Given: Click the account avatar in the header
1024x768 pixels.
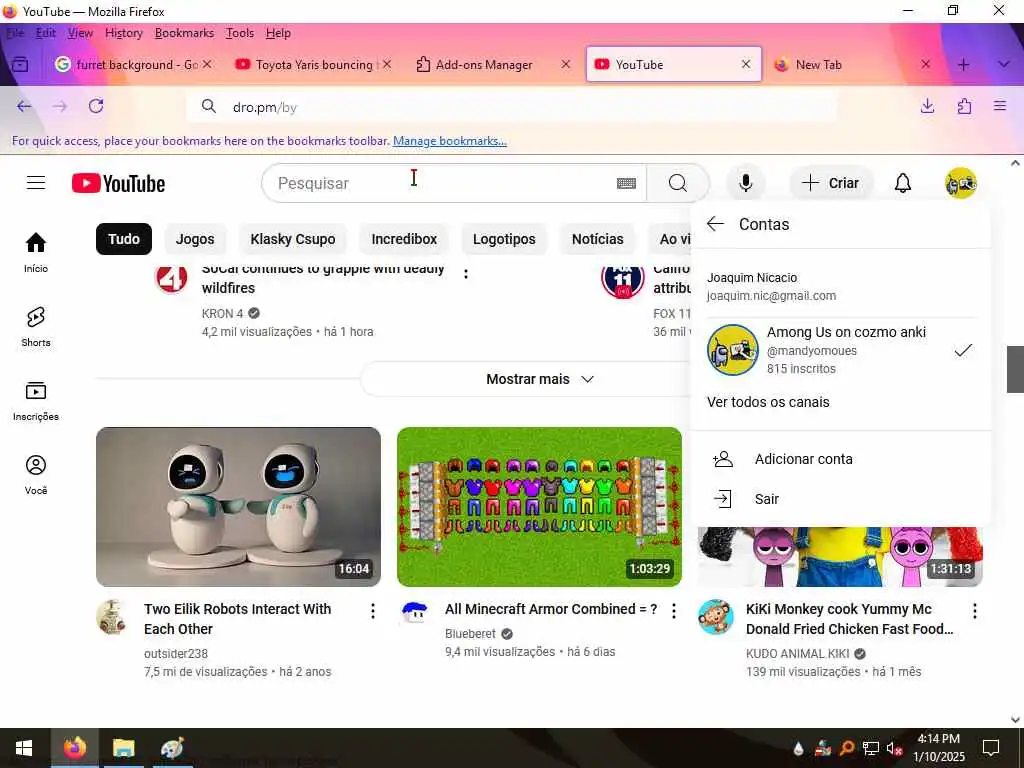Looking at the screenshot, I should tap(960, 184).
